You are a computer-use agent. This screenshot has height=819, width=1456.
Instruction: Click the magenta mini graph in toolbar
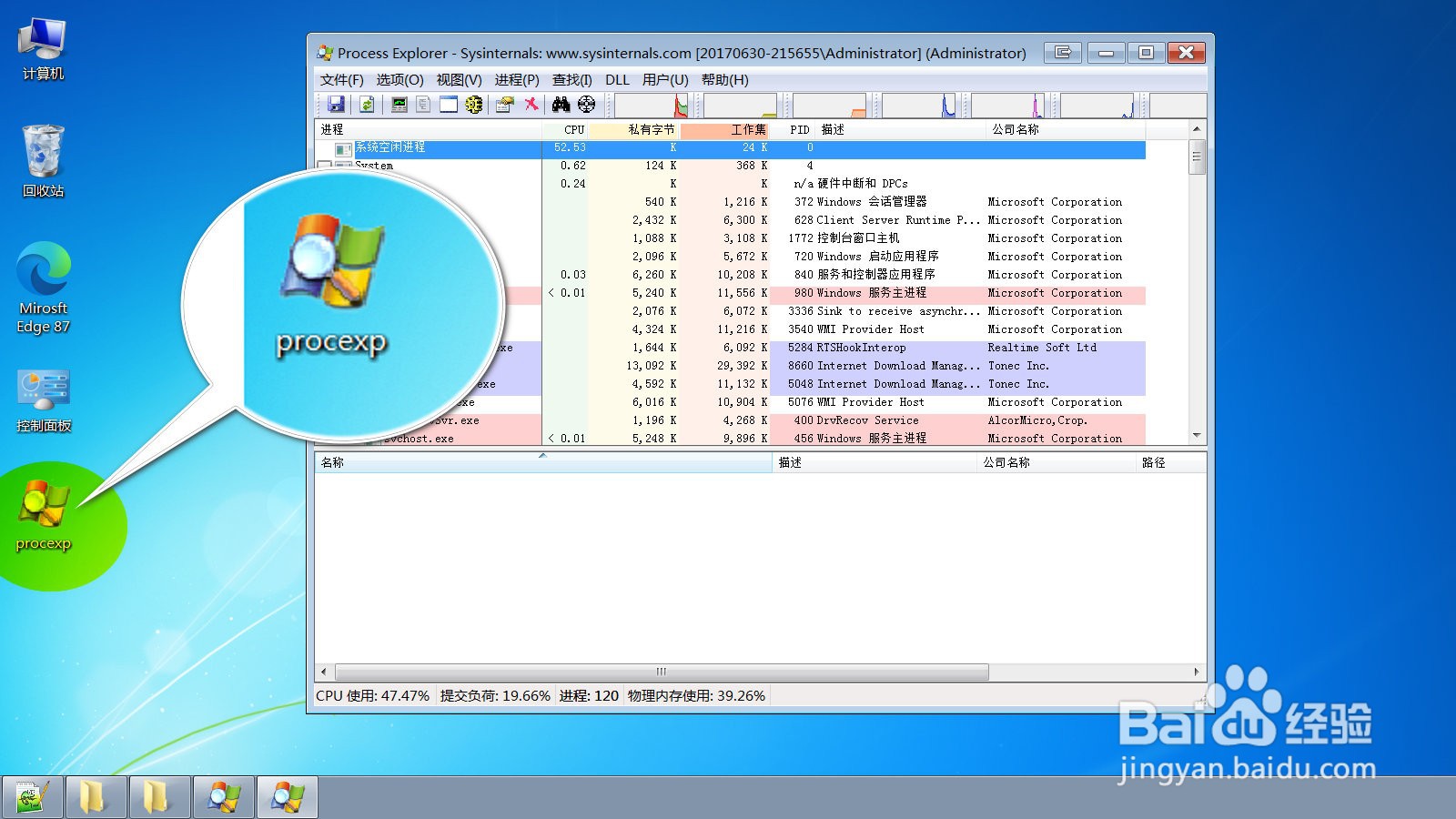1007,106
